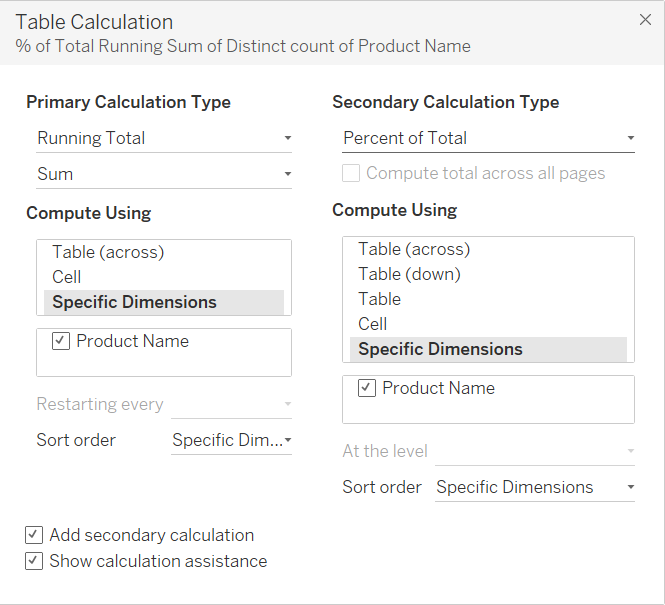This screenshot has height=605, width=665.
Task: Open primary Sort order dropdown
Action: coord(231,440)
